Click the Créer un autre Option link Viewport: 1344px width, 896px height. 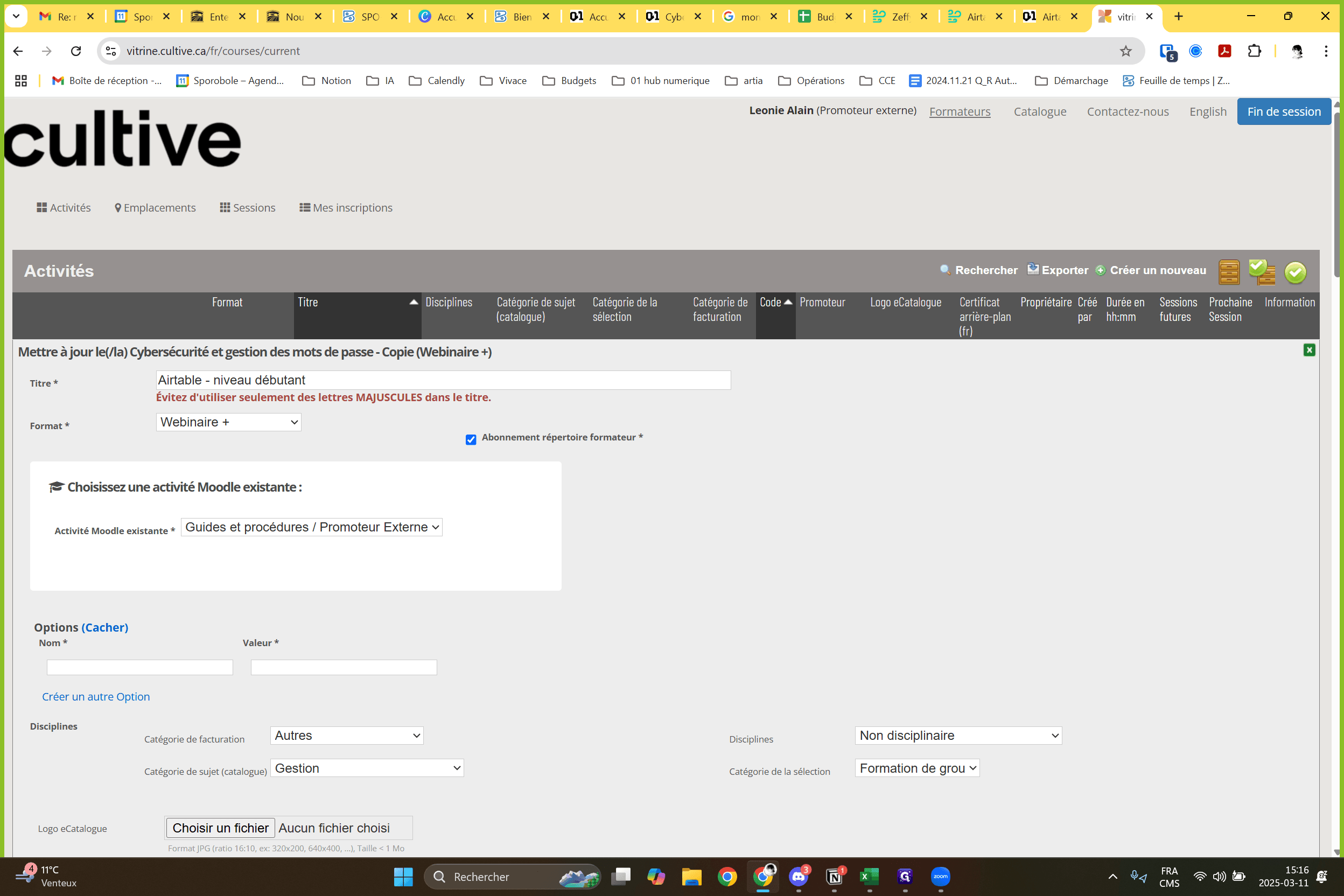[96, 697]
